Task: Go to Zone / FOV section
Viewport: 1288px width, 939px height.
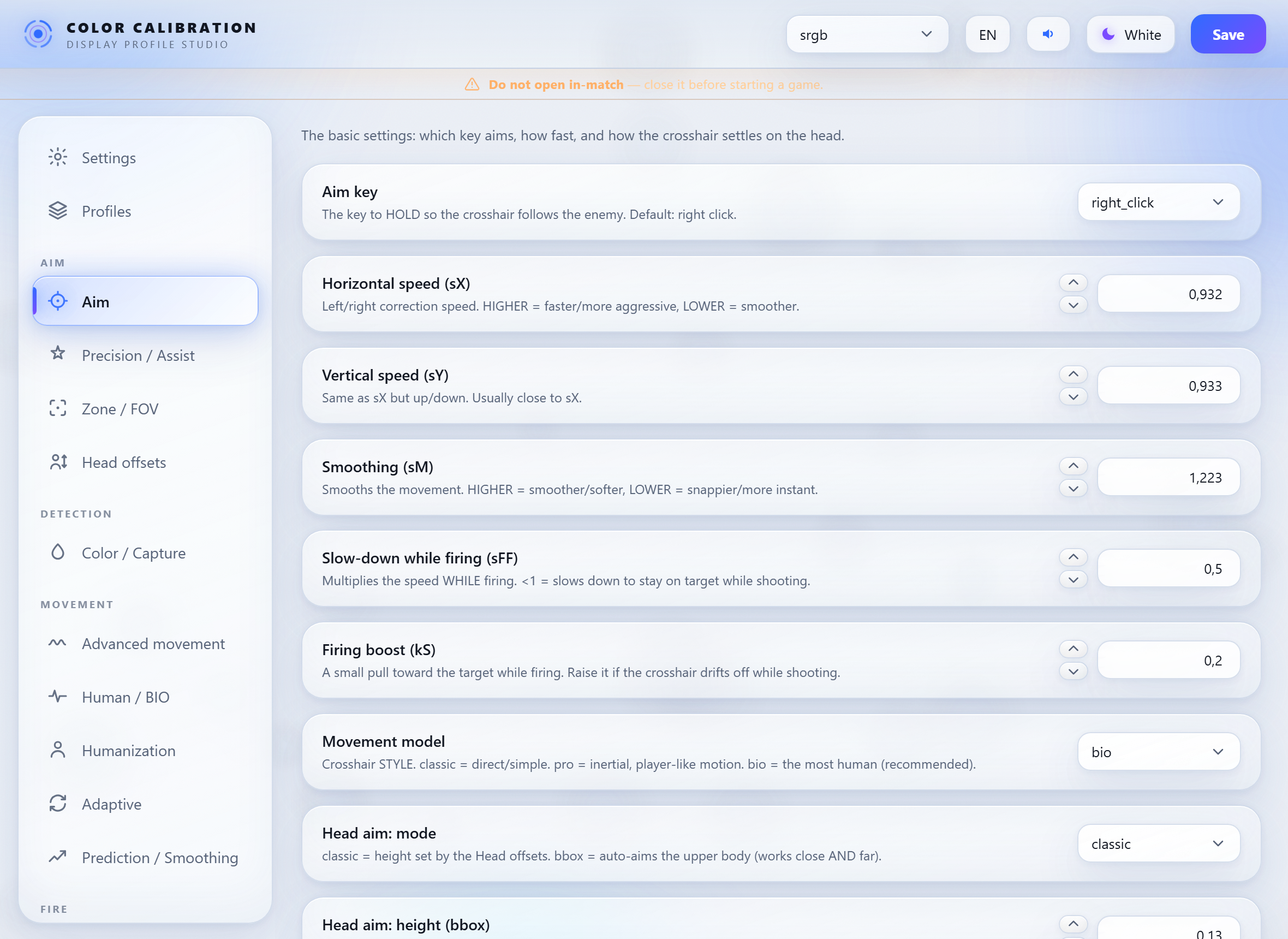Action: point(146,409)
